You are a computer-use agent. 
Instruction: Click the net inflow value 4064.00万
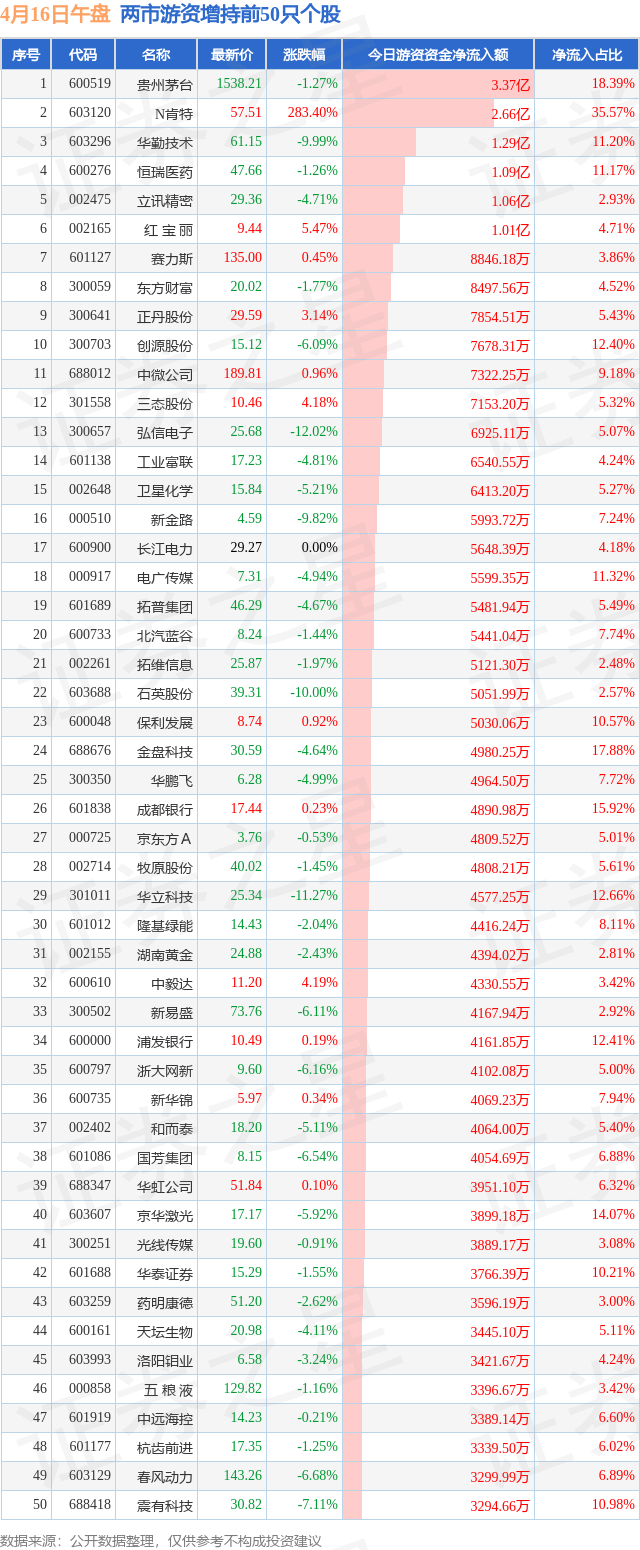click(500, 1129)
